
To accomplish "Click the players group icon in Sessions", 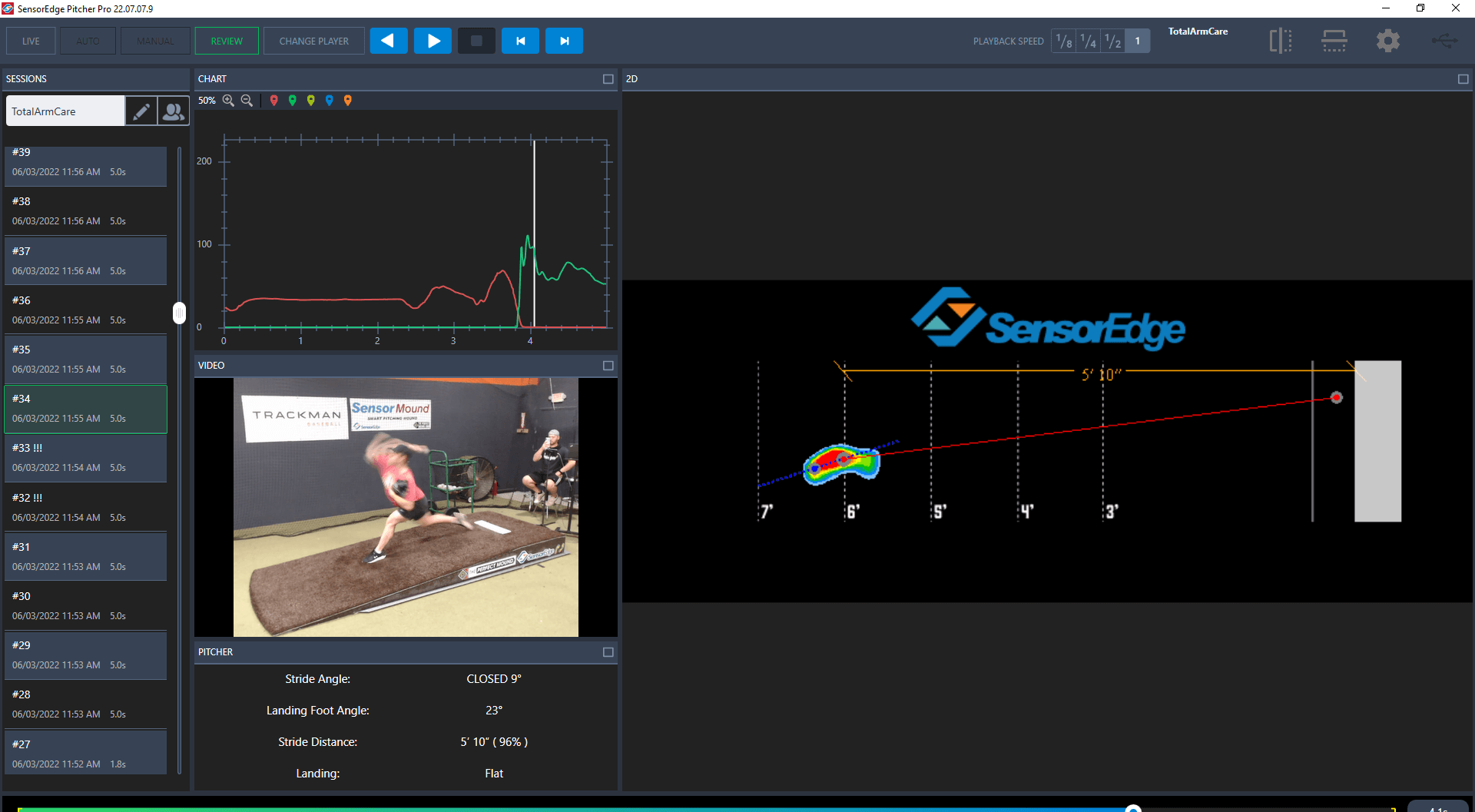I will click(x=174, y=111).
